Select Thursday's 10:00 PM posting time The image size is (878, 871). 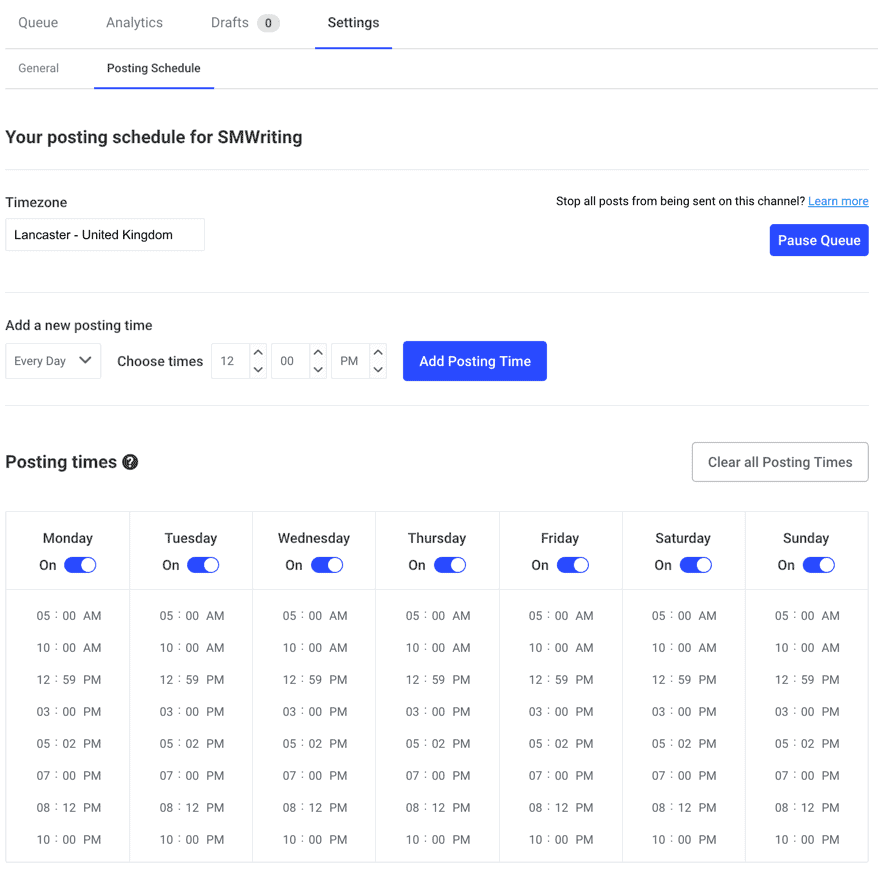[x=438, y=840]
